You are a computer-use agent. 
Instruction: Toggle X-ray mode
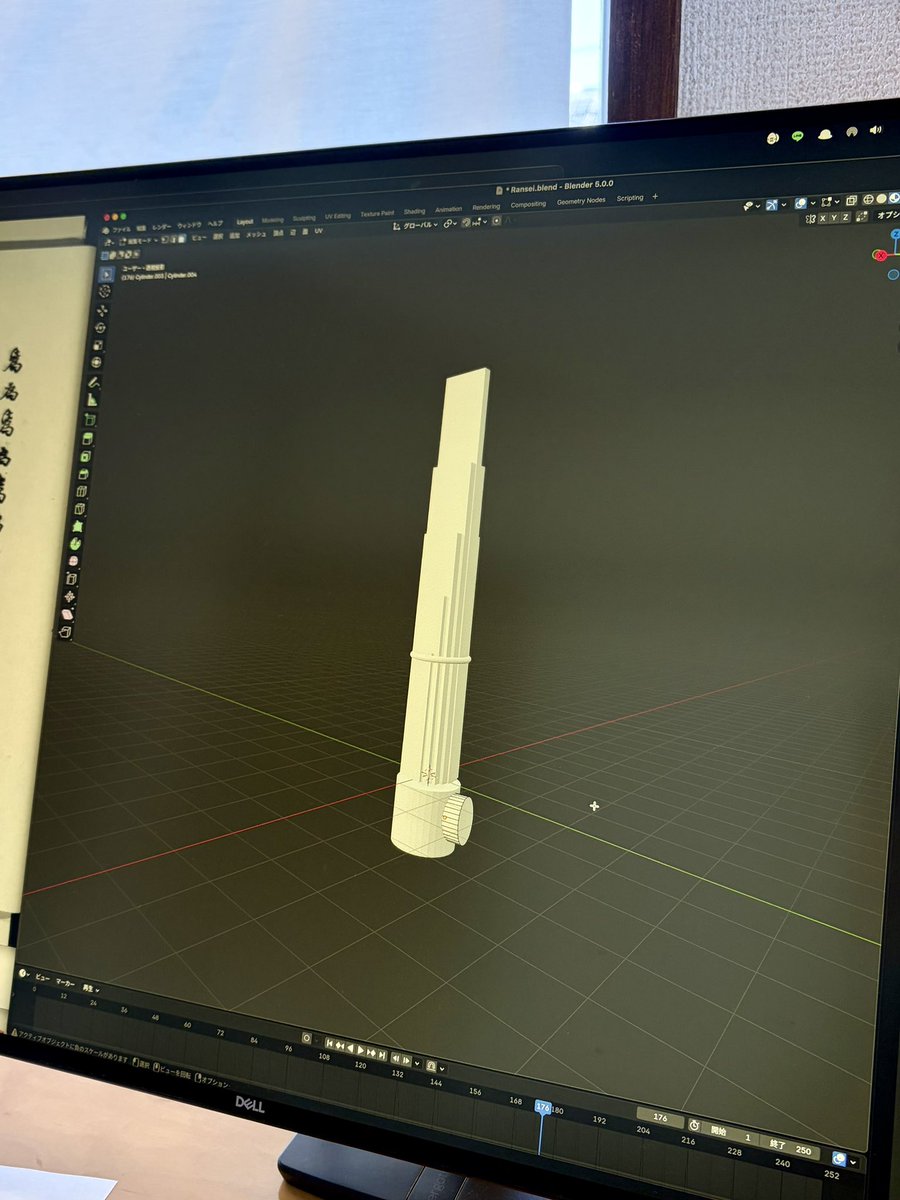click(851, 200)
